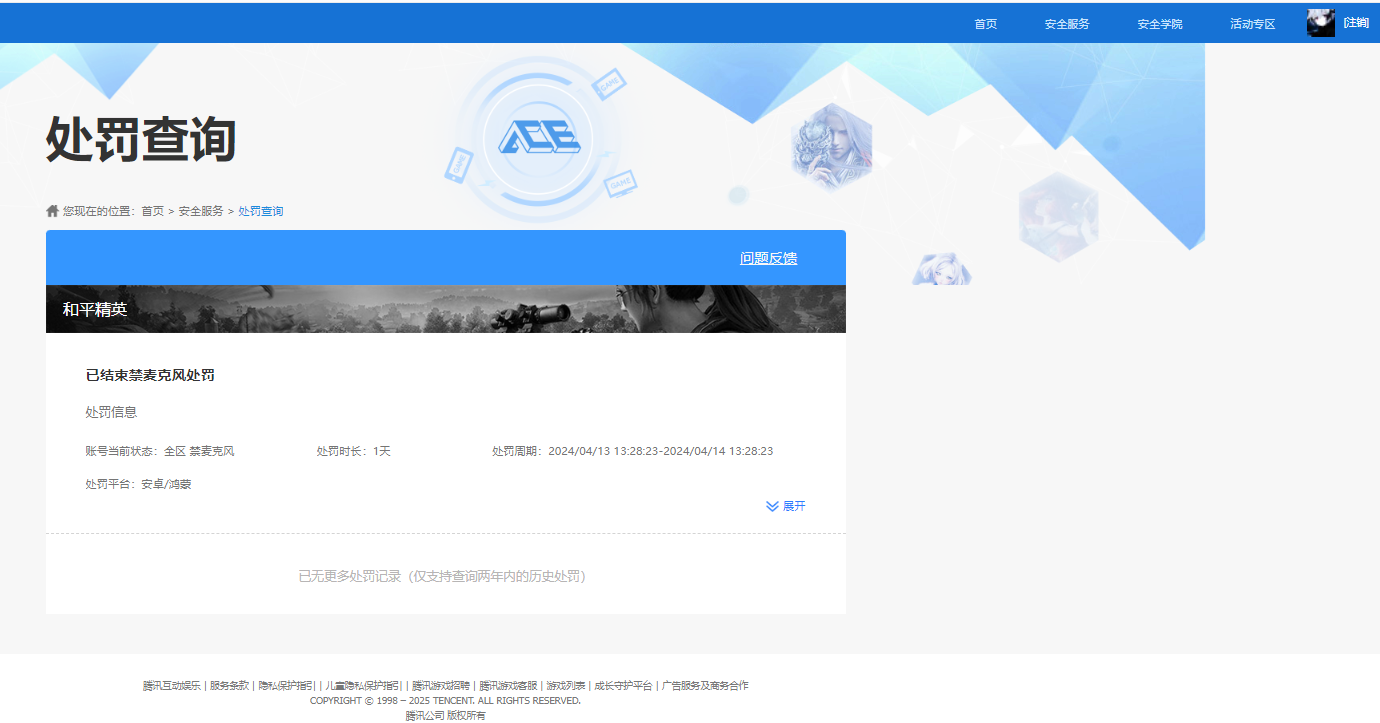Viewport: 1380px width, 723px height.
Task: Log out with the 注销 link
Action: coord(1356,23)
